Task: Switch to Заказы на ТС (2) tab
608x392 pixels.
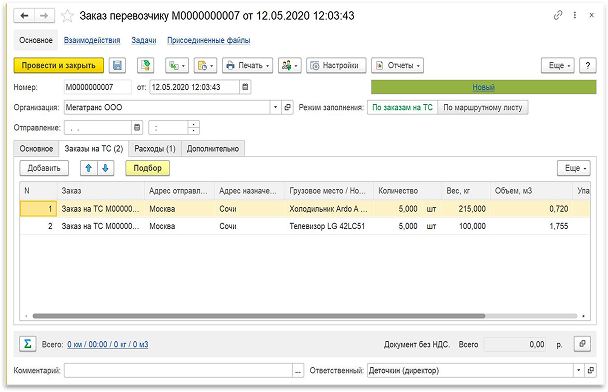Action: (93, 149)
